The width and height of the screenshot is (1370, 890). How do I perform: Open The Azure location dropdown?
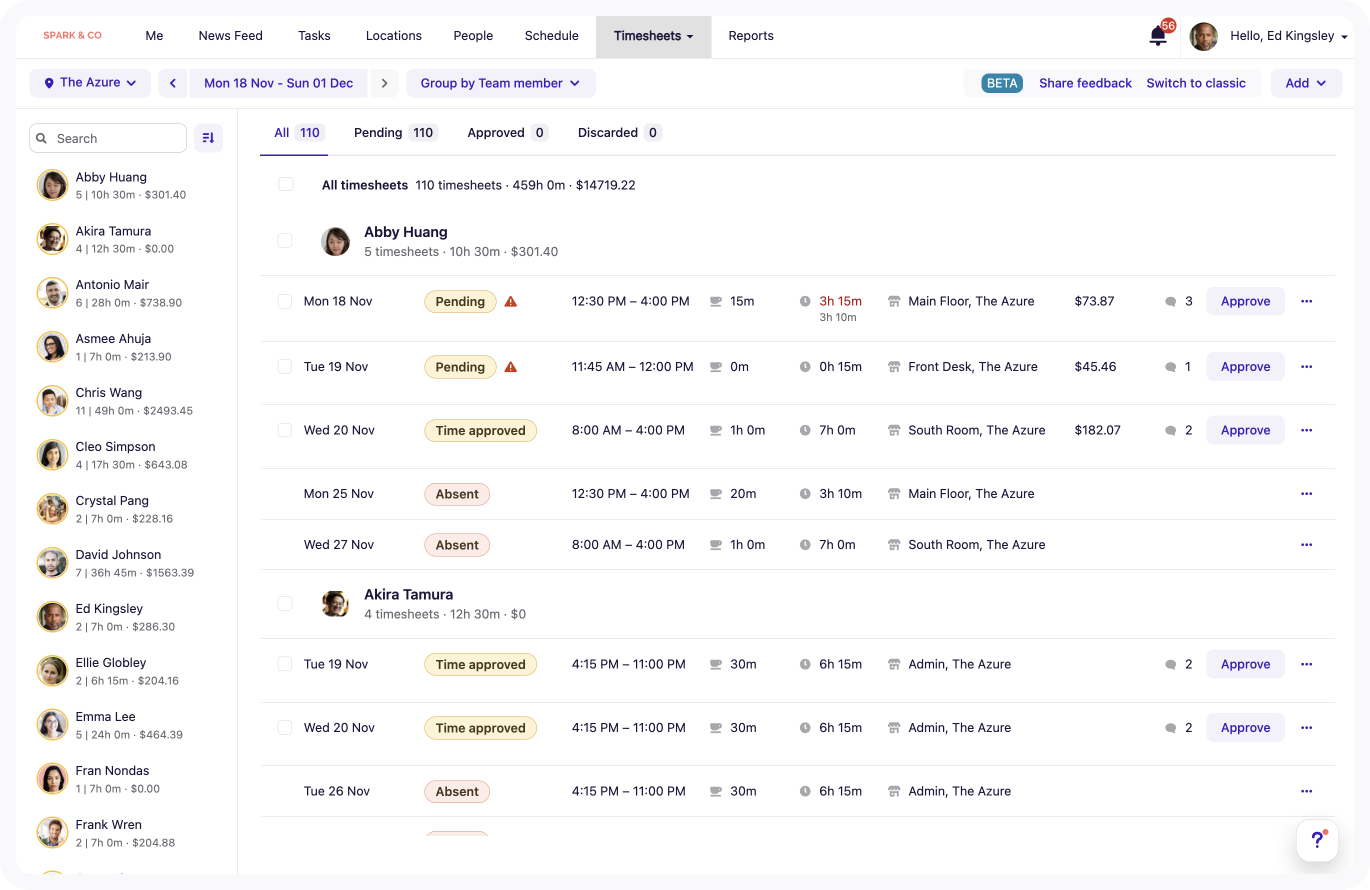click(90, 83)
